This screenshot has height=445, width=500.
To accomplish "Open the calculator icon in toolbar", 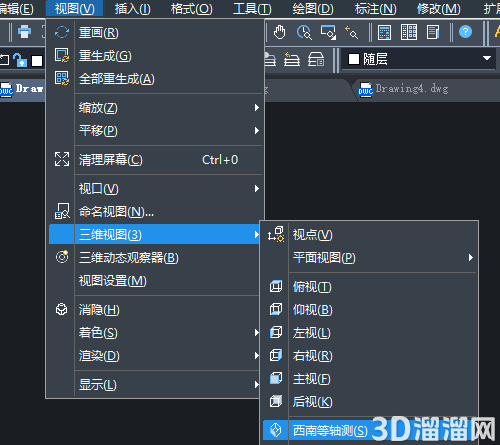I will (384, 32).
